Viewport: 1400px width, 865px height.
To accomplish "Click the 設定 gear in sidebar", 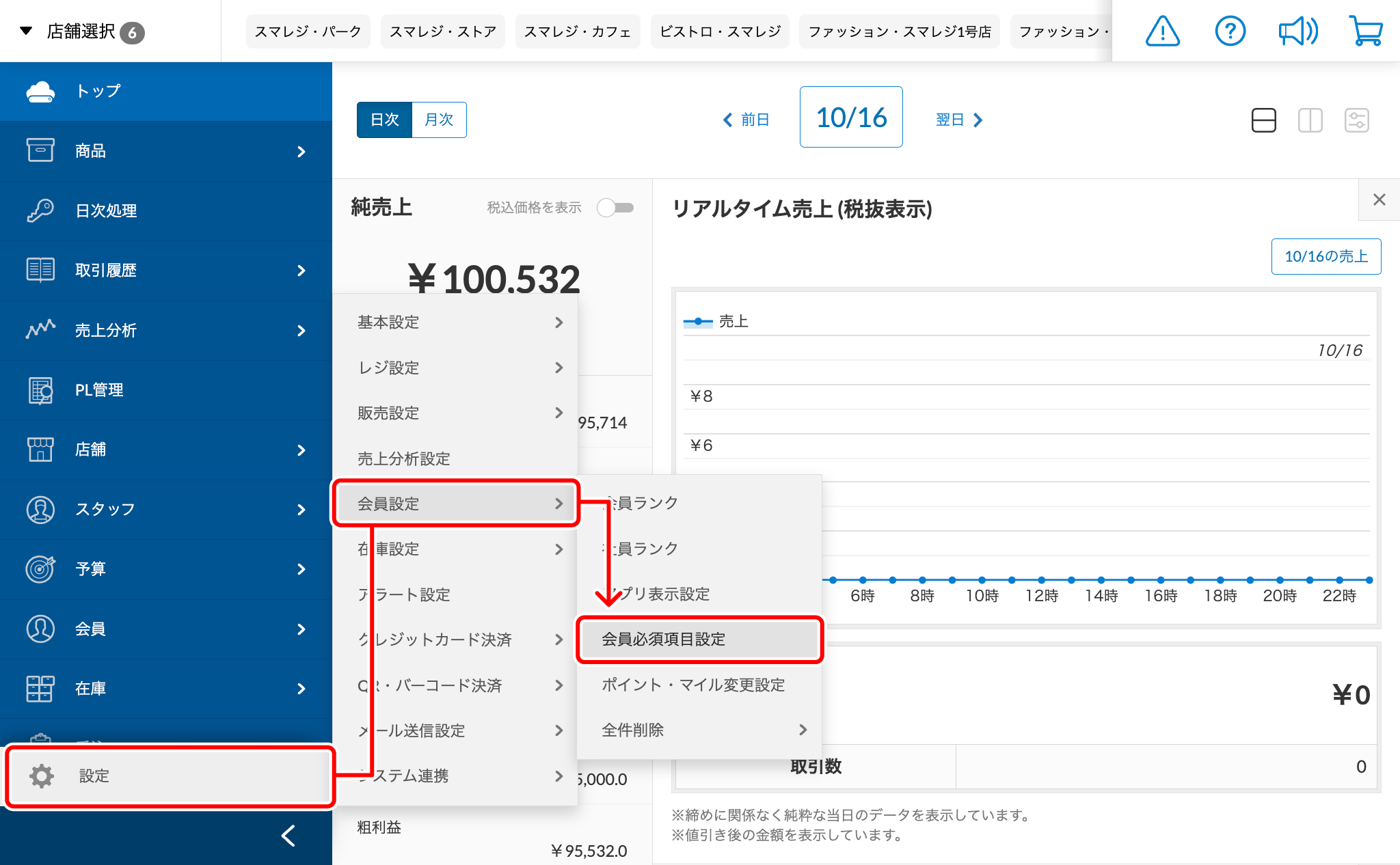I will point(42,776).
